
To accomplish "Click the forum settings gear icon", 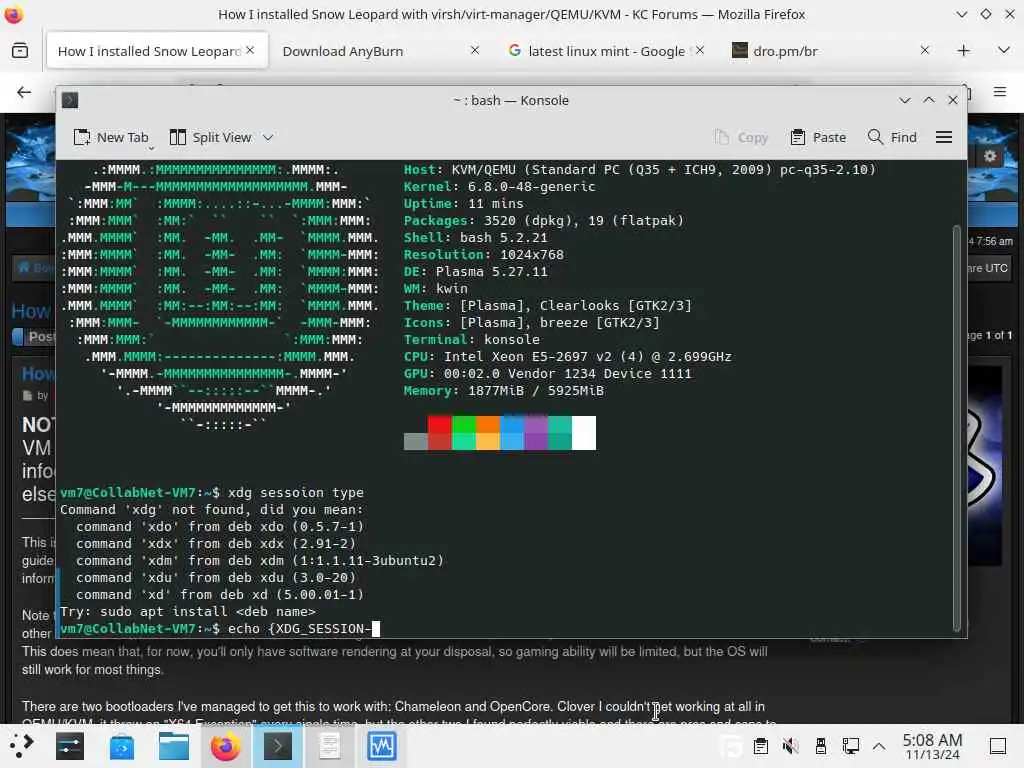I will coord(990,156).
